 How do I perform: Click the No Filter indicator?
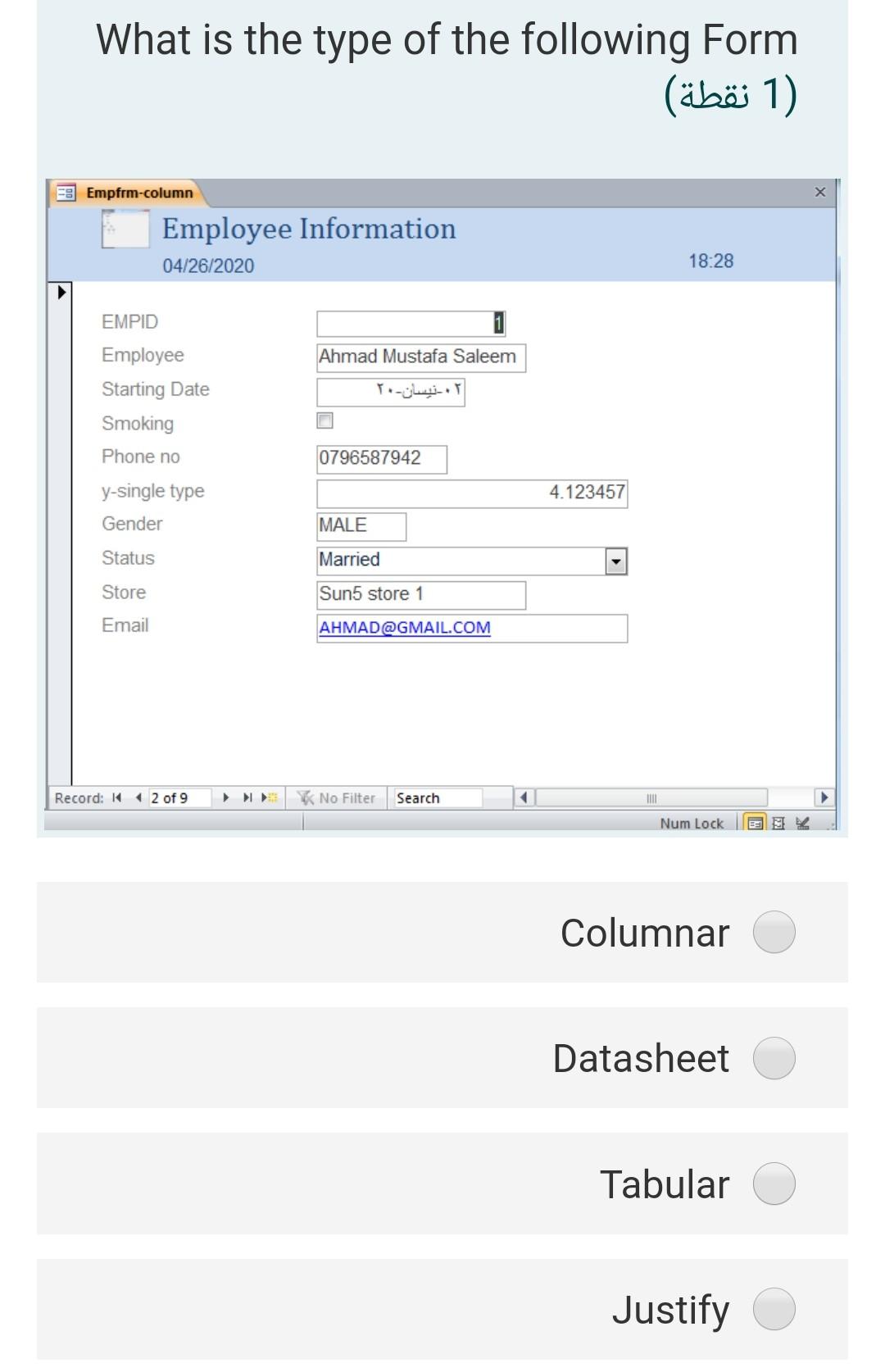pos(337,797)
